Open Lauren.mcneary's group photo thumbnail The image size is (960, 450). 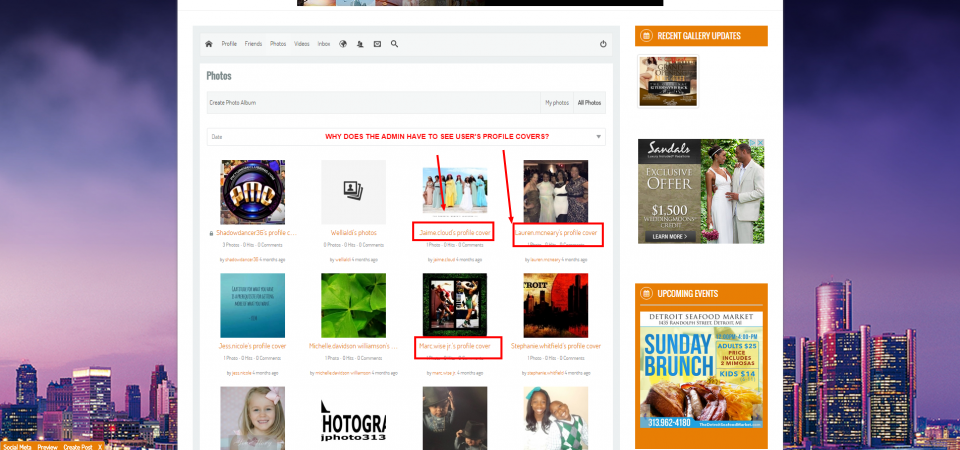556,192
